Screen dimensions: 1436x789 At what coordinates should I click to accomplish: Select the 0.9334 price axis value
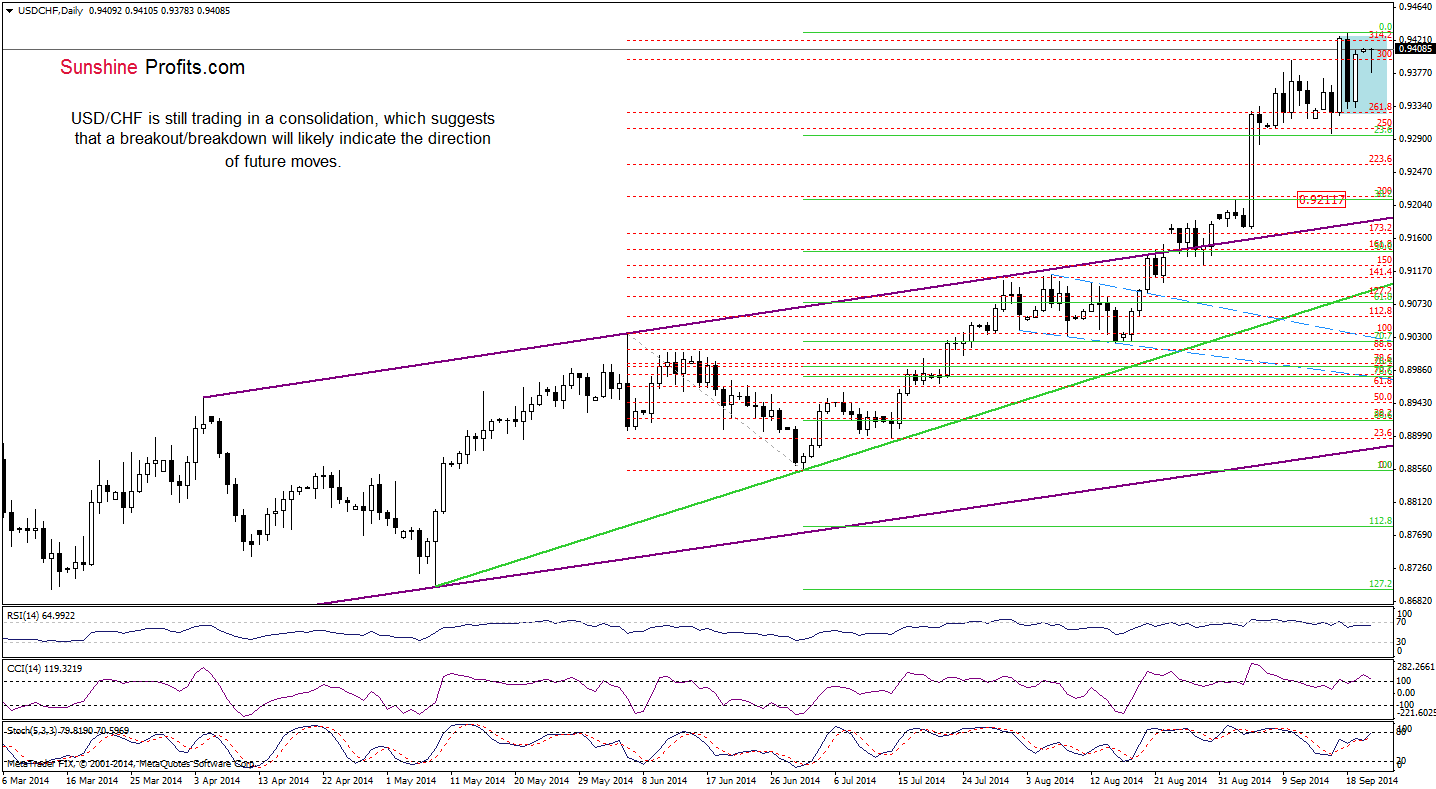click(x=1414, y=105)
